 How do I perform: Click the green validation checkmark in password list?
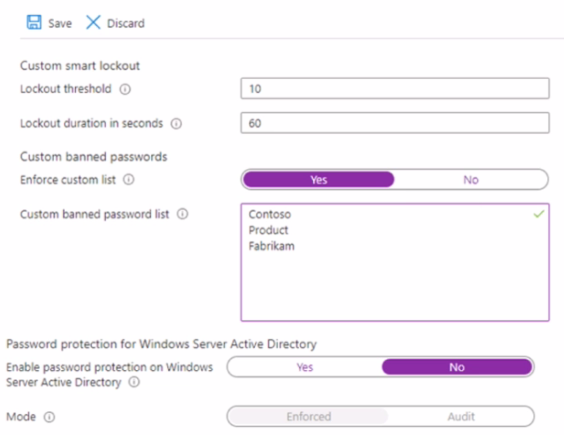click(538, 214)
